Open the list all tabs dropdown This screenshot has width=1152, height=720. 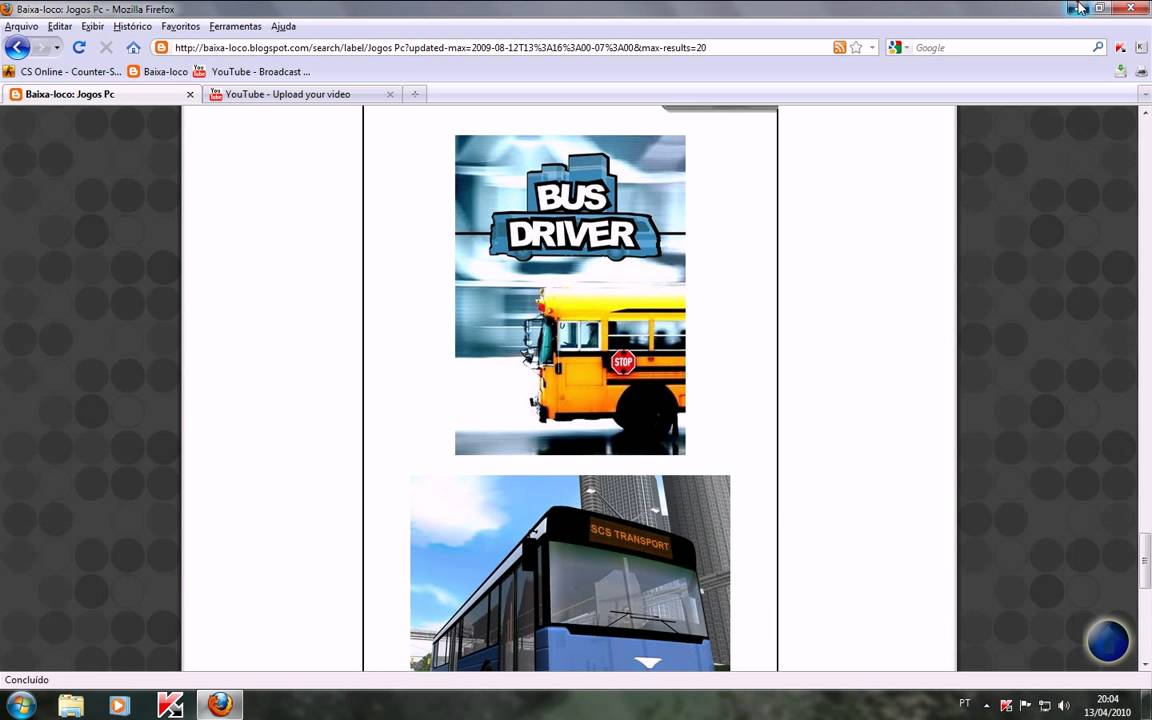pyautogui.click(x=1144, y=94)
